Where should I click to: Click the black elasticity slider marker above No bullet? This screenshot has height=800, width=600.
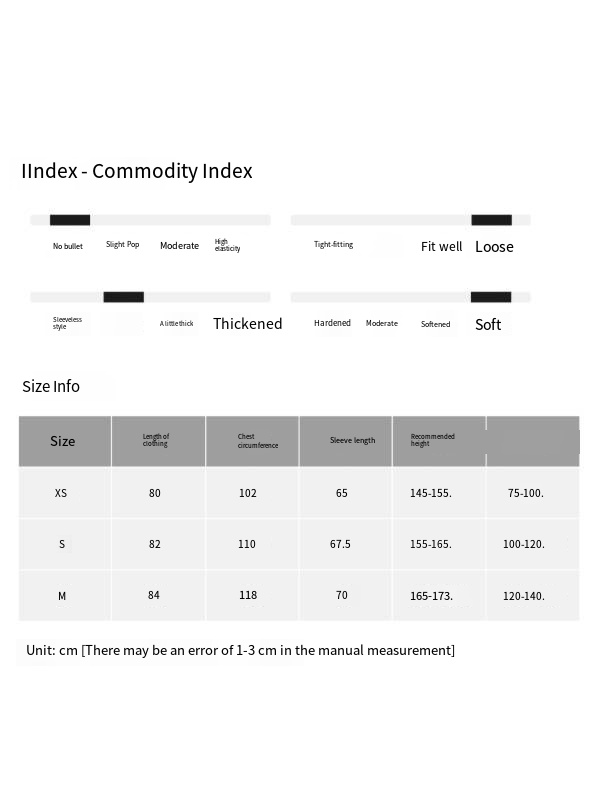point(70,220)
